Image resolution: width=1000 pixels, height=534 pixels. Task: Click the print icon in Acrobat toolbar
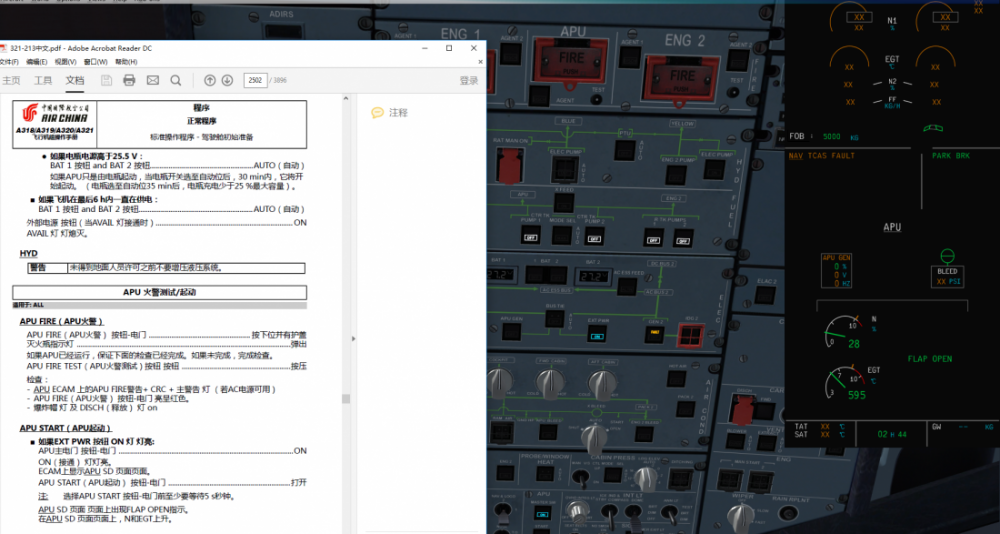click(129, 80)
